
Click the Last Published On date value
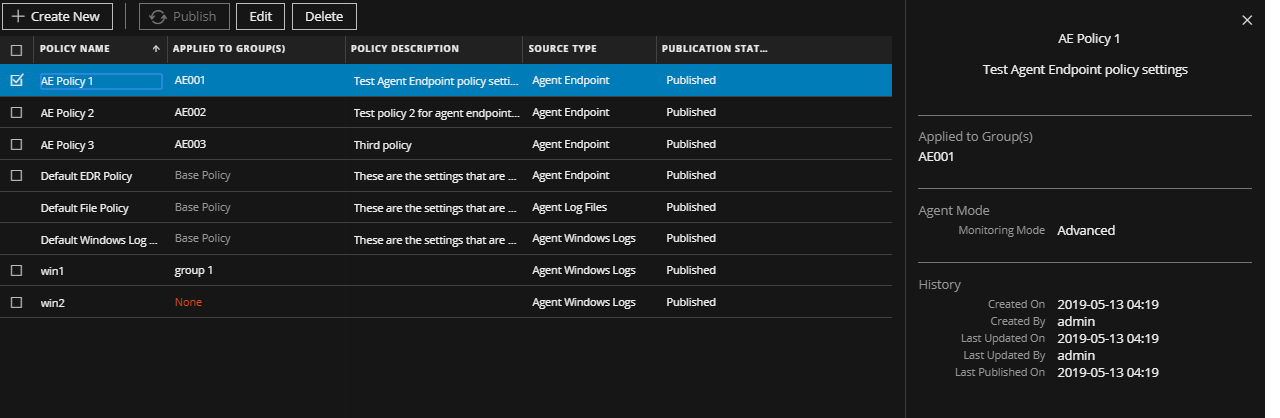tap(1108, 372)
